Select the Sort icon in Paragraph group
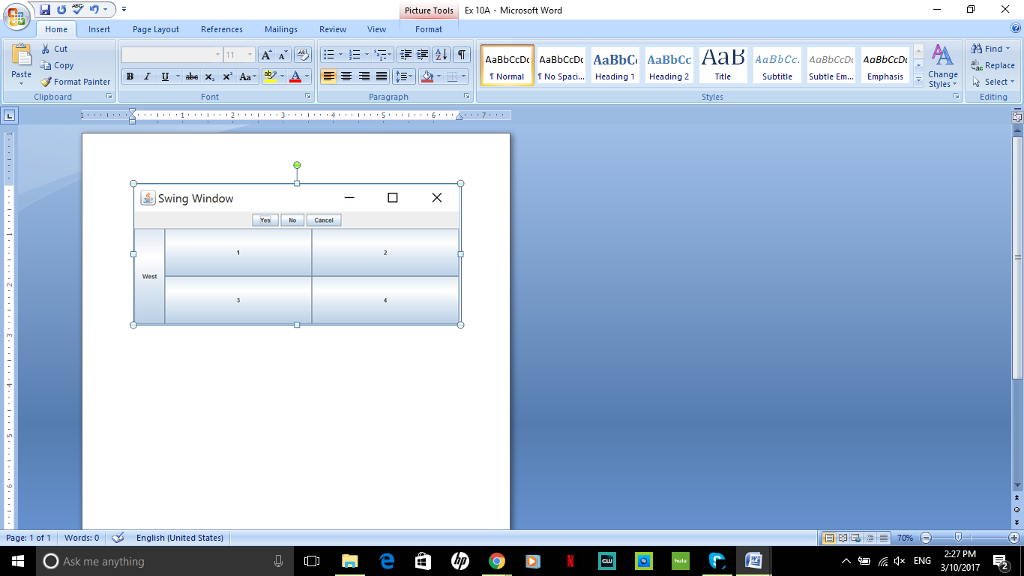1024x576 pixels. pos(442,54)
